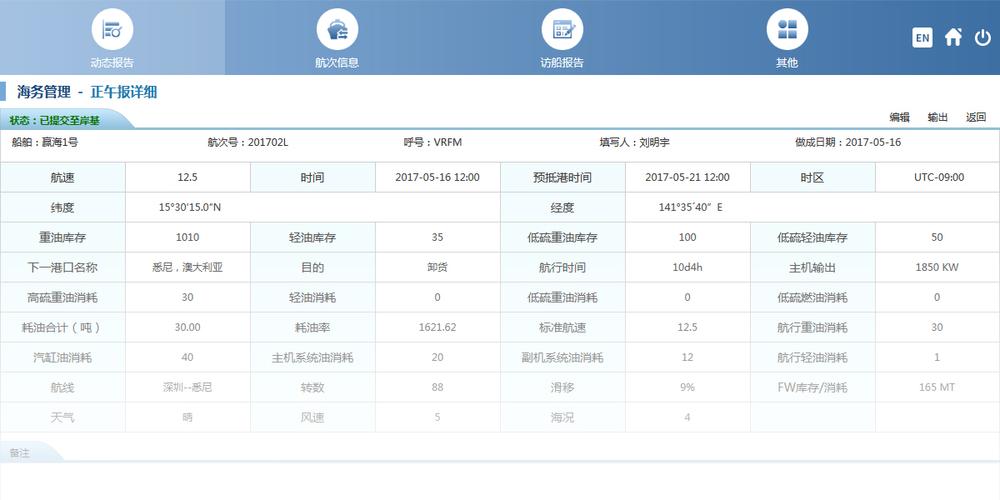The width and height of the screenshot is (1000, 500).
Task: Click the 低硫重油库存 value 100
Action: (688, 237)
